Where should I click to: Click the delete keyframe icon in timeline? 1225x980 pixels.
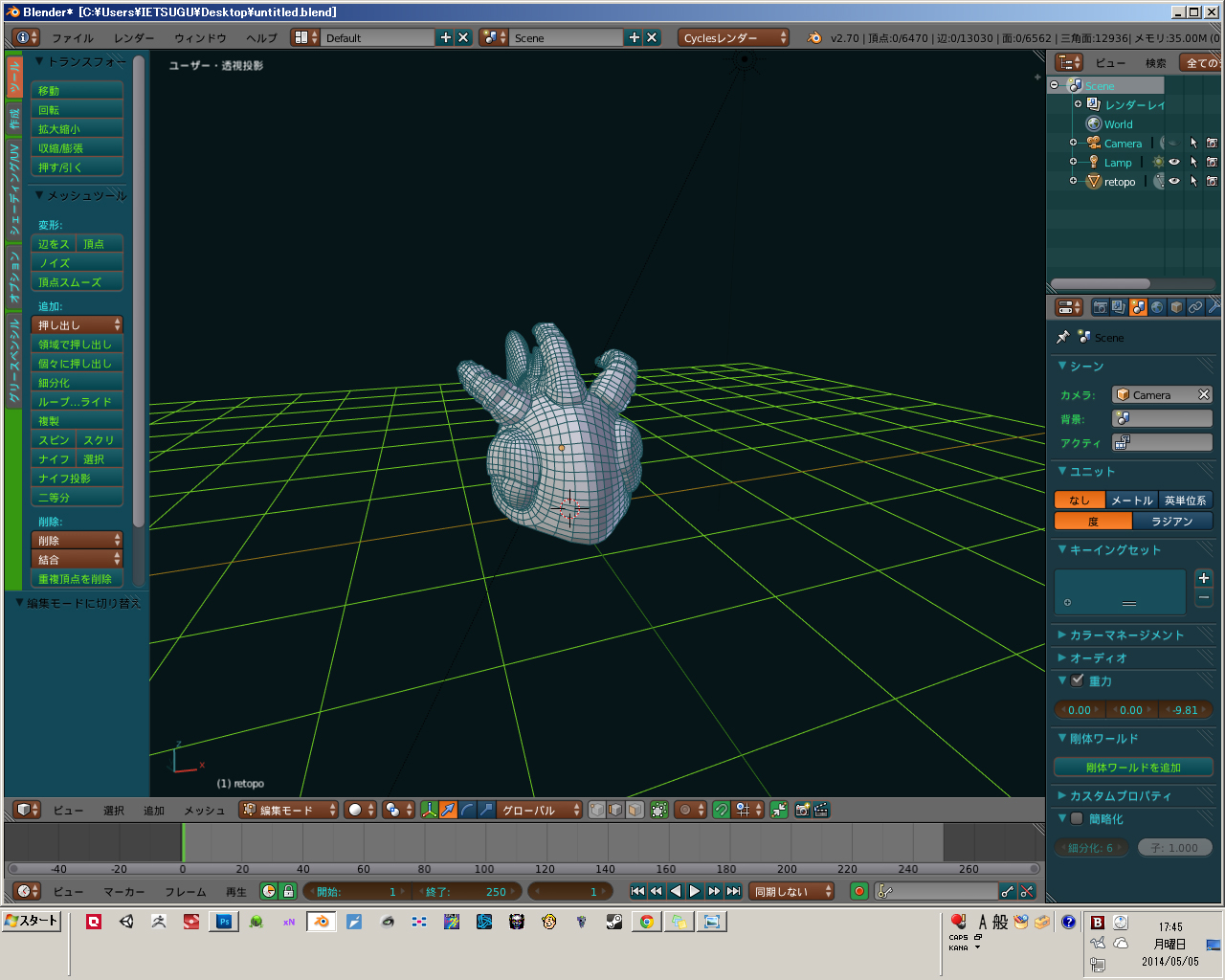click(1027, 891)
